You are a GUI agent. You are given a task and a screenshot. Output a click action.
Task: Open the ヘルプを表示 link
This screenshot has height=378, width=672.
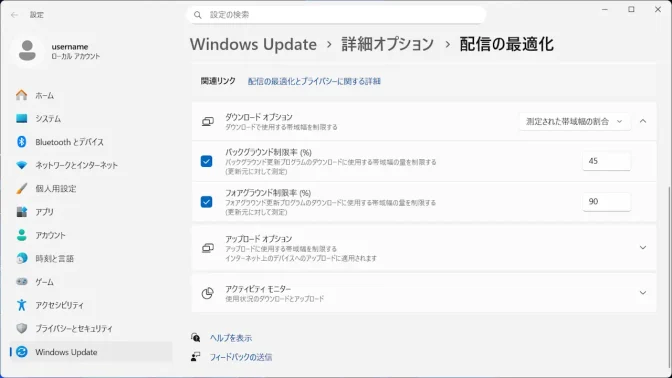(x=231, y=338)
